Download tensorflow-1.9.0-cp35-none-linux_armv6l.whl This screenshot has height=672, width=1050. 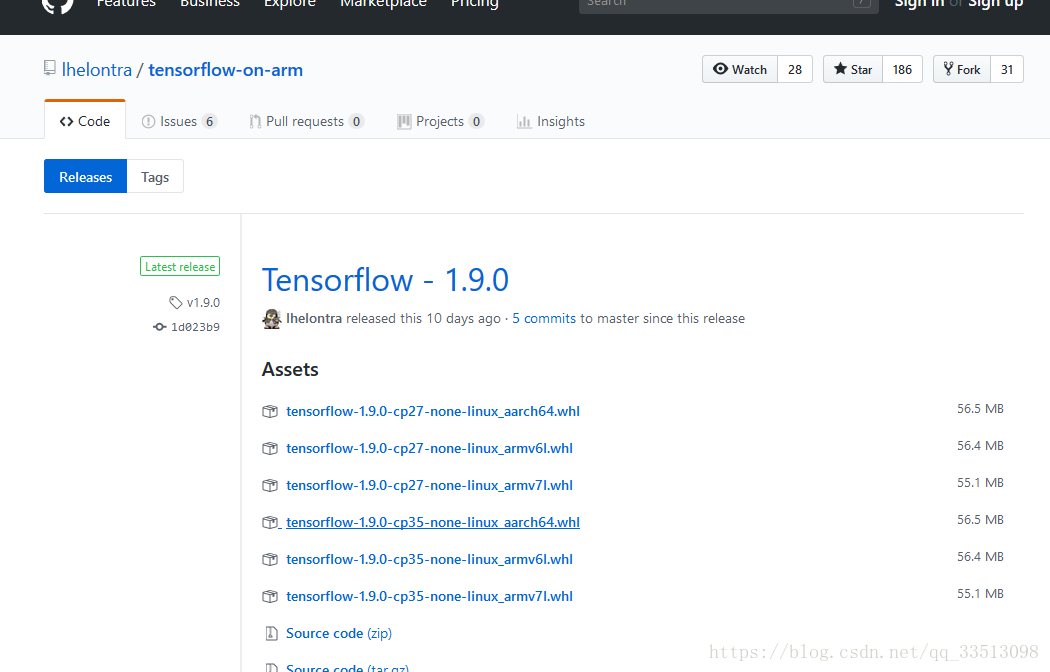click(429, 559)
